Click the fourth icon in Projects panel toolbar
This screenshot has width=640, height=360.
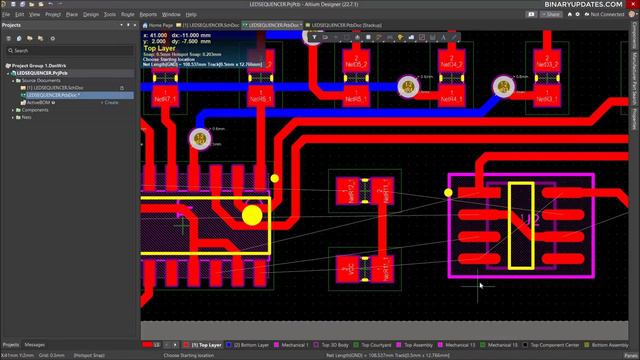tap(40, 38)
